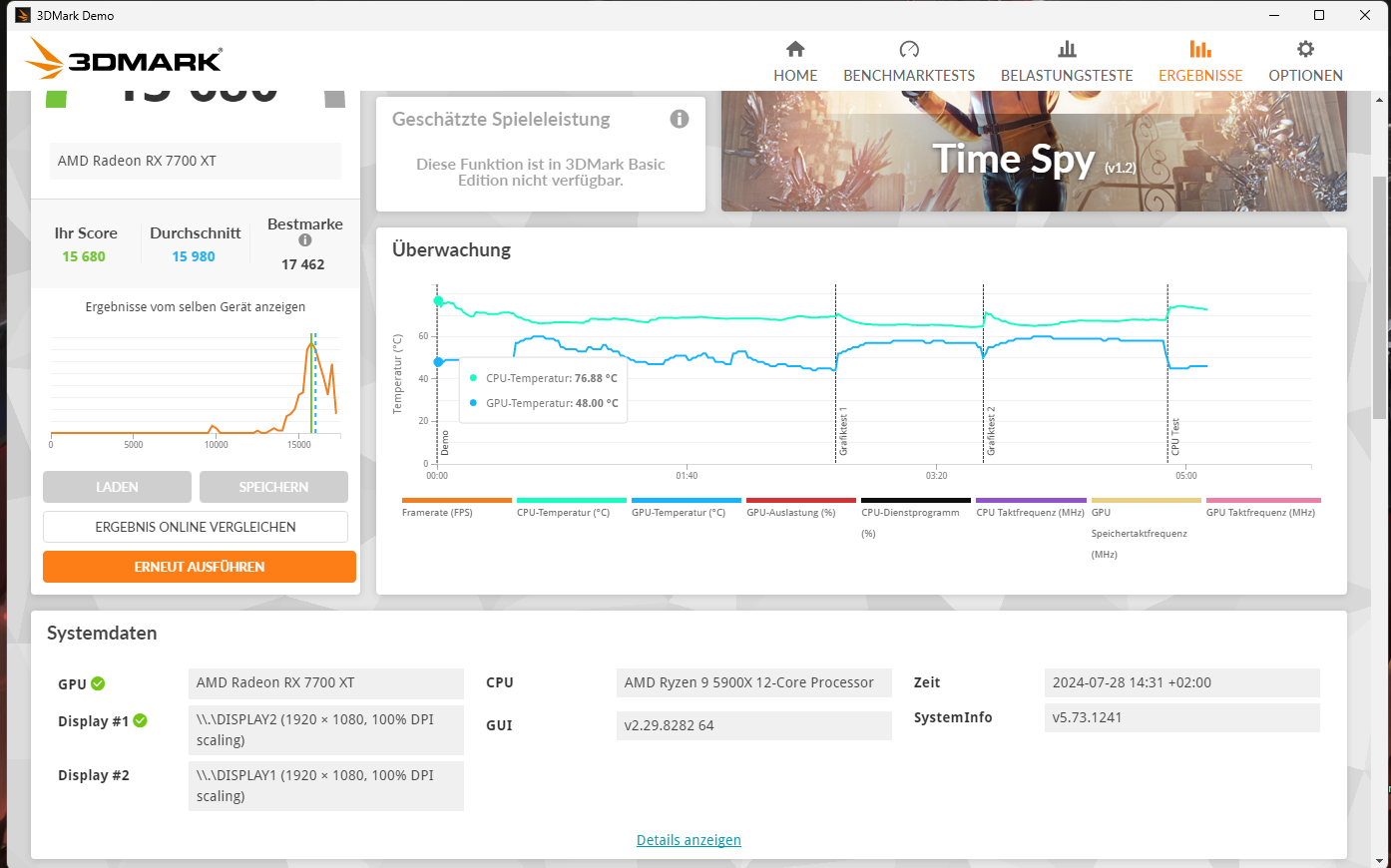Image resolution: width=1391 pixels, height=868 pixels.
Task: Click the Zeit value 2024-07-28 14:31
Action: pos(1182,683)
